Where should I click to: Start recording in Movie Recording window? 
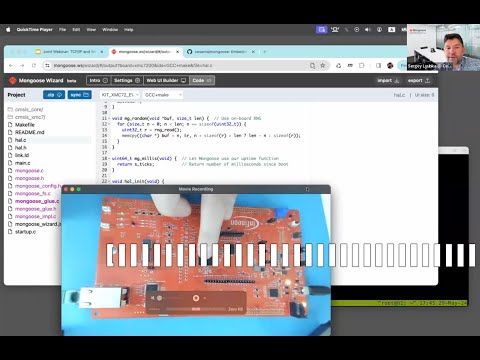pyautogui.click(x=196, y=298)
